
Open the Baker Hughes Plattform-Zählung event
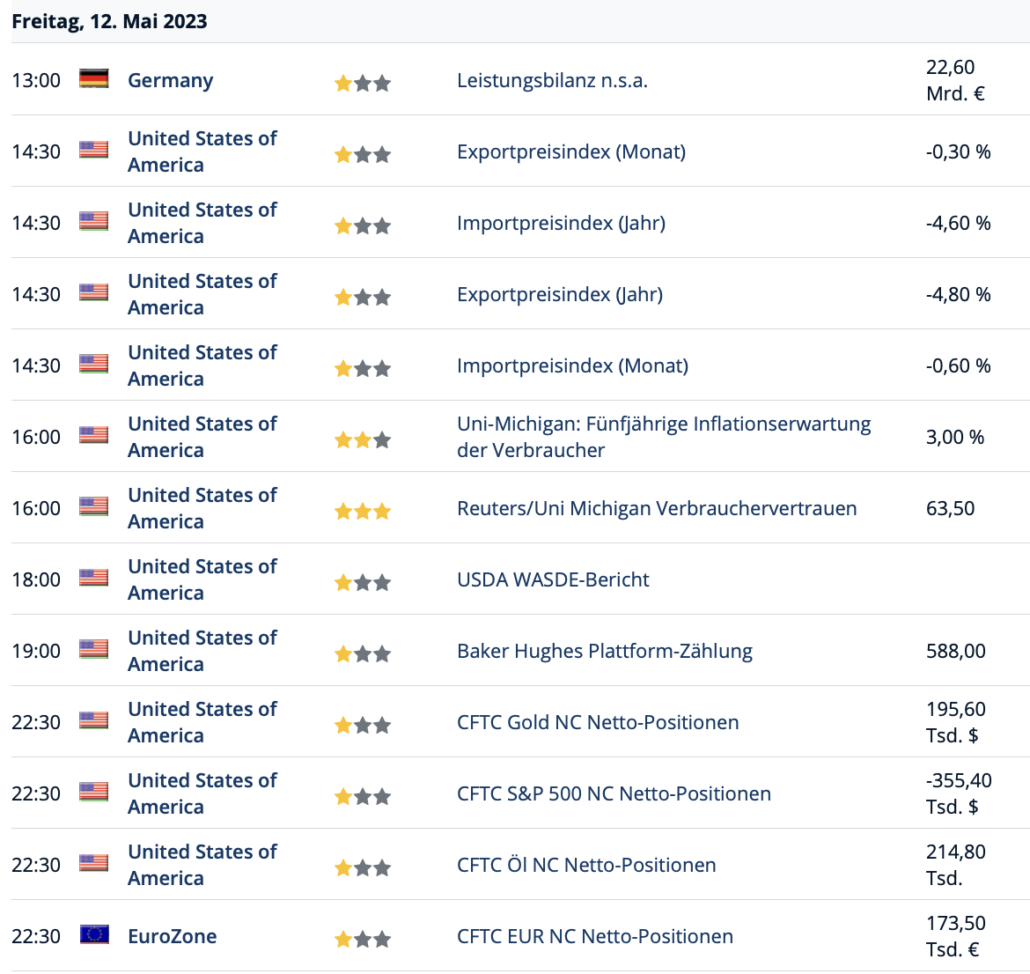(605, 651)
